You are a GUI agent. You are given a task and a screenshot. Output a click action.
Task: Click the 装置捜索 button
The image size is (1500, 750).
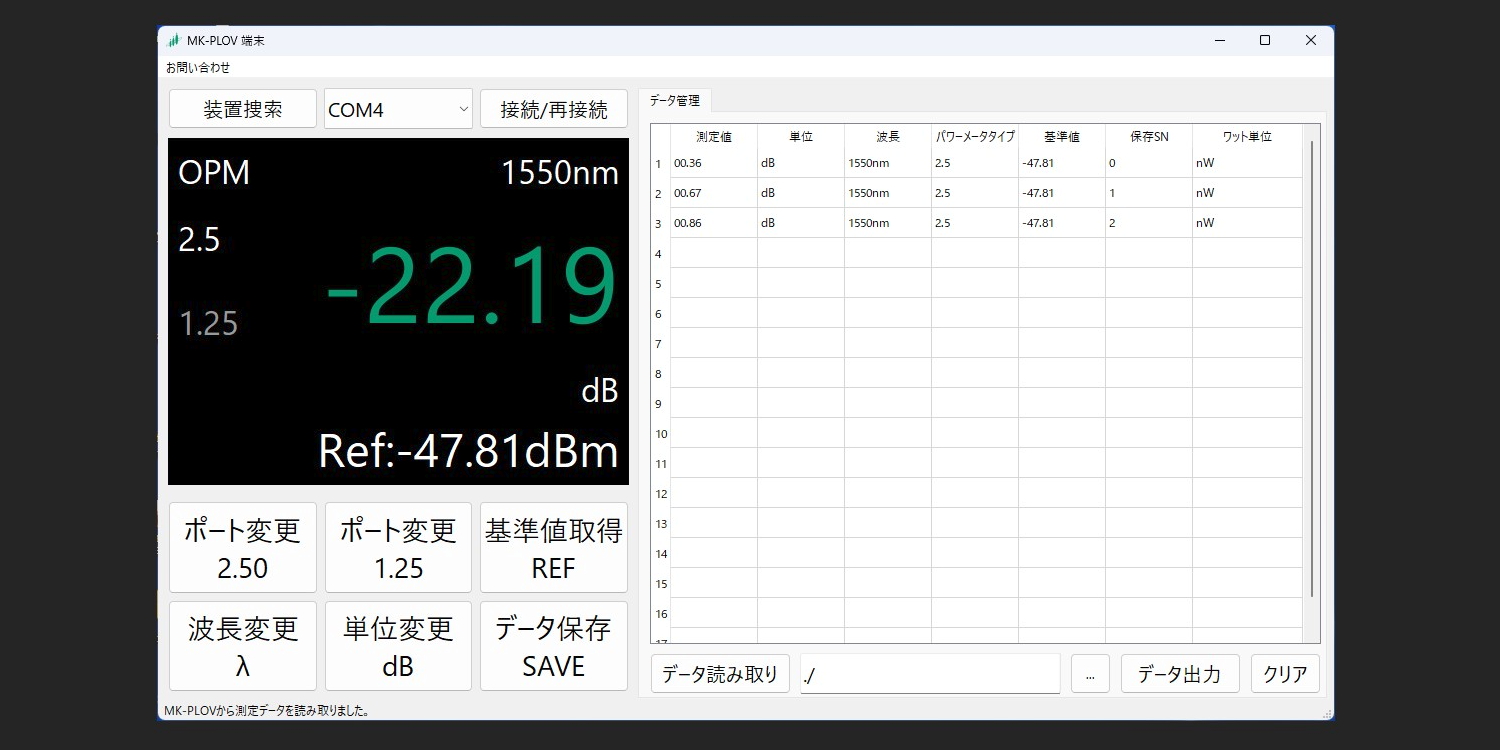point(243,109)
